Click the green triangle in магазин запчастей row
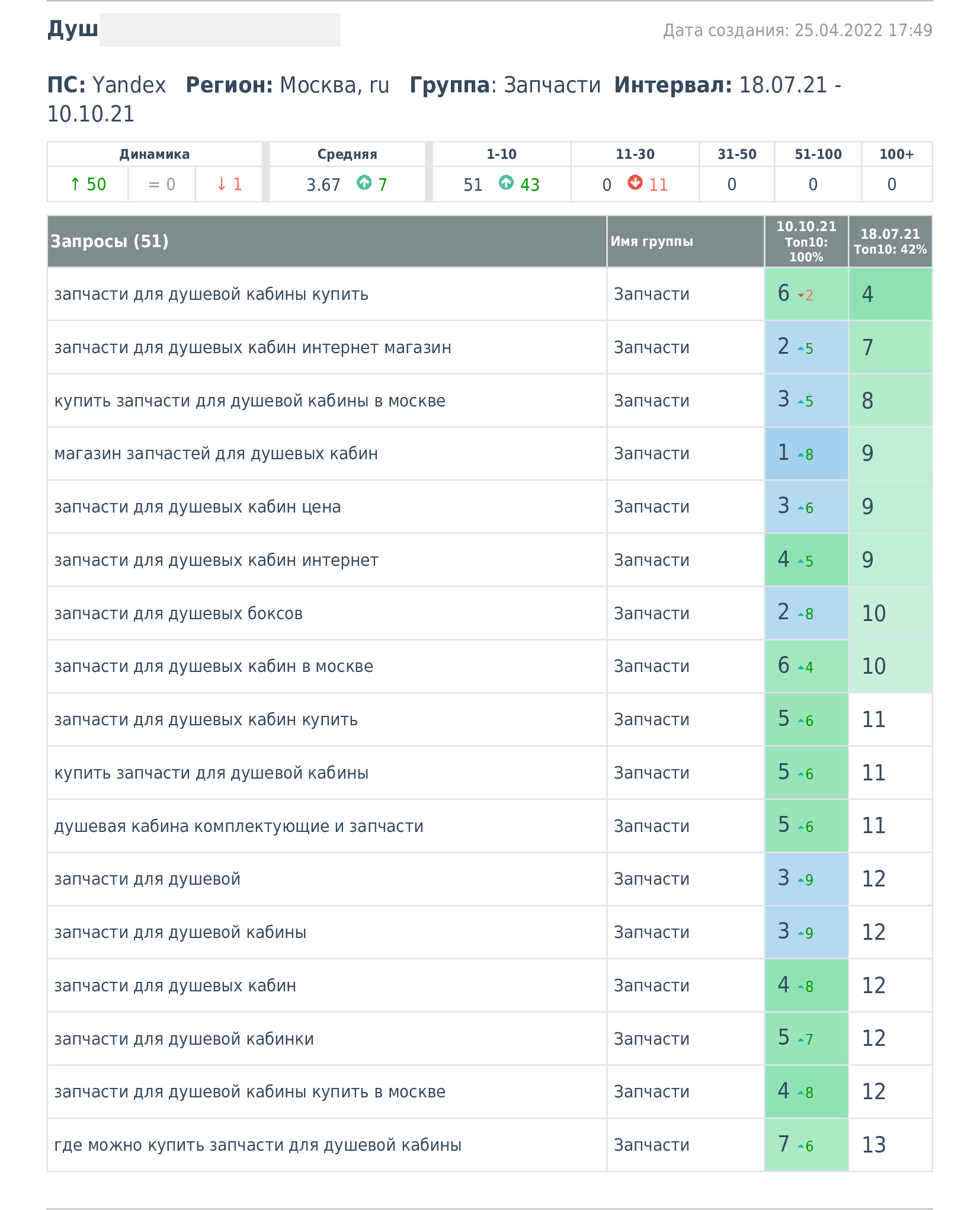Image resolution: width=980 pixels, height=1210 pixels. click(800, 455)
